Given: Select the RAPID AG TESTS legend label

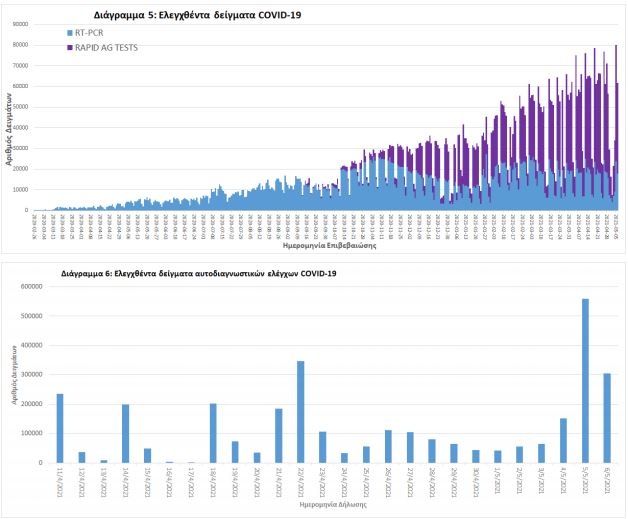Looking at the screenshot, I should coord(108,47).
